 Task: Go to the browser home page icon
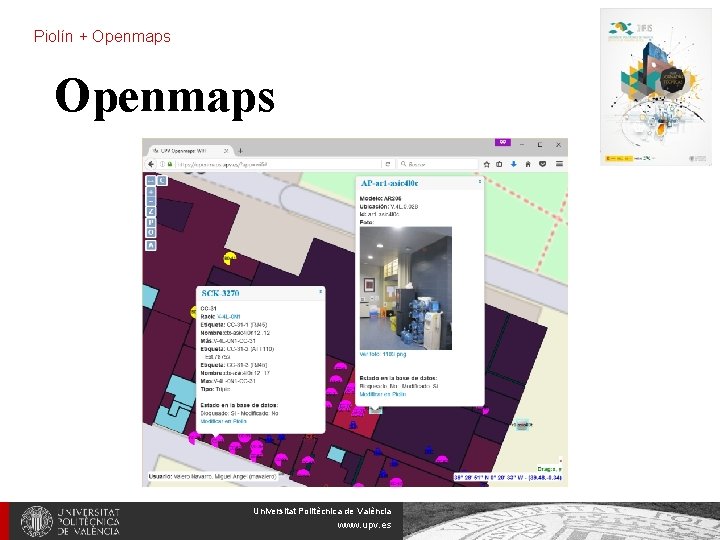(x=528, y=164)
